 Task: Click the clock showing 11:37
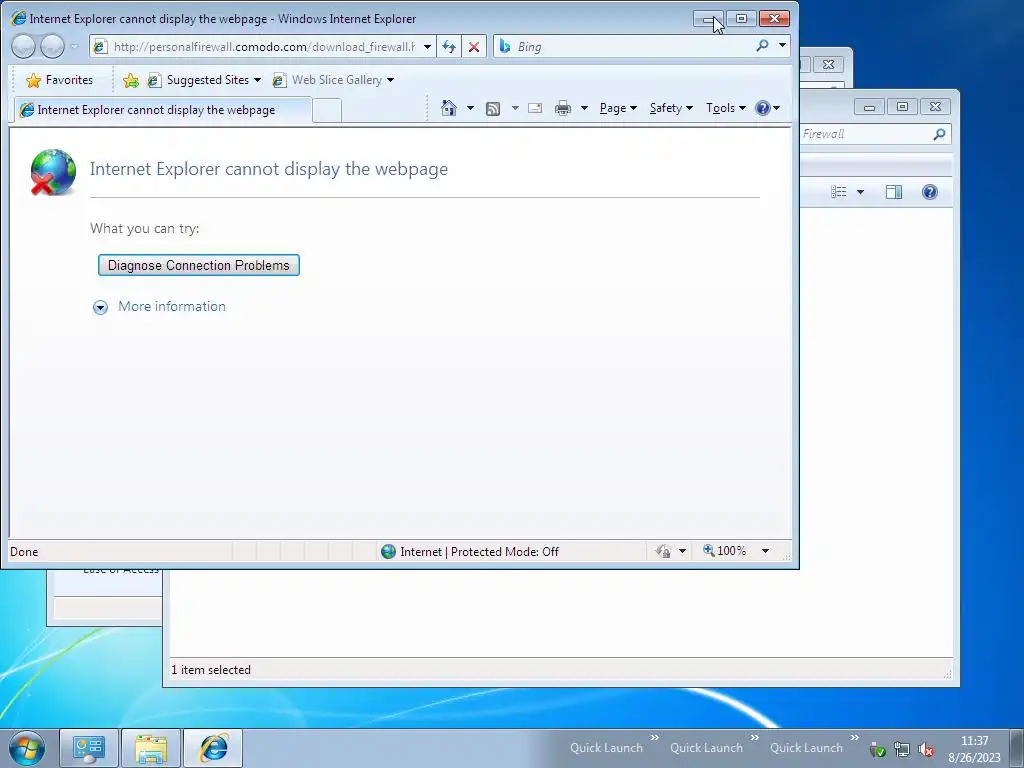point(974,741)
